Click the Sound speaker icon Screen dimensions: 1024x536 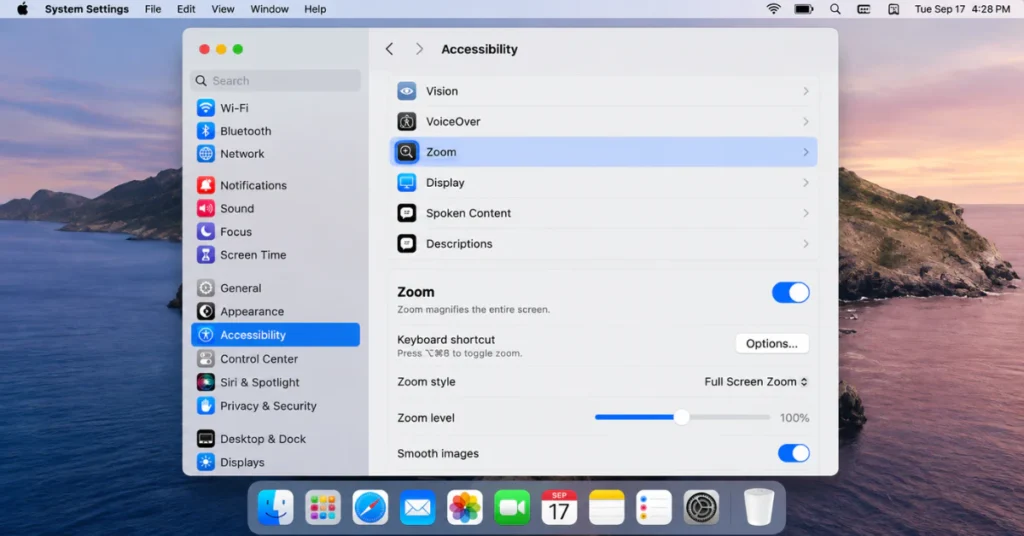click(x=206, y=208)
